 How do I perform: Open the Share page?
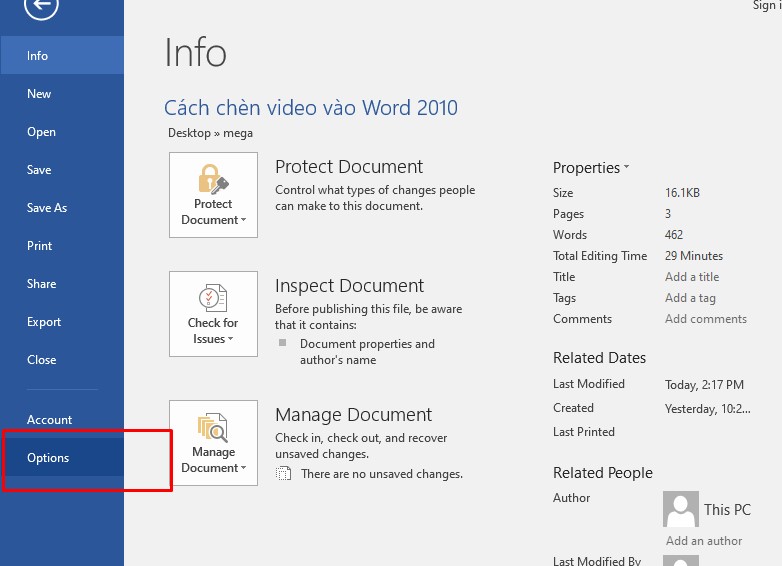click(62, 284)
